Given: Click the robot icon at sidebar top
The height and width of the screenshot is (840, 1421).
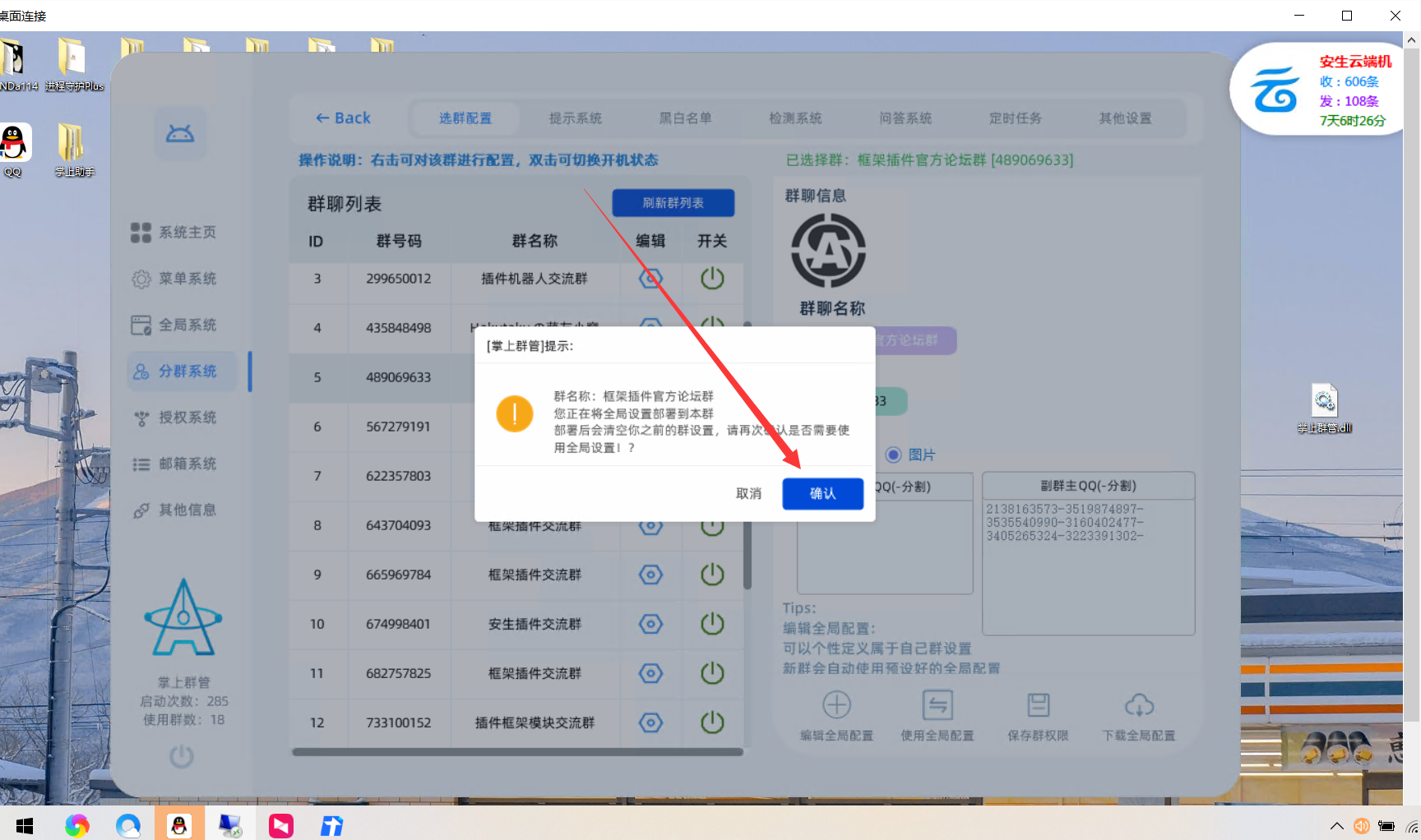Looking at the screenshot, I should (x=180, y=133).
